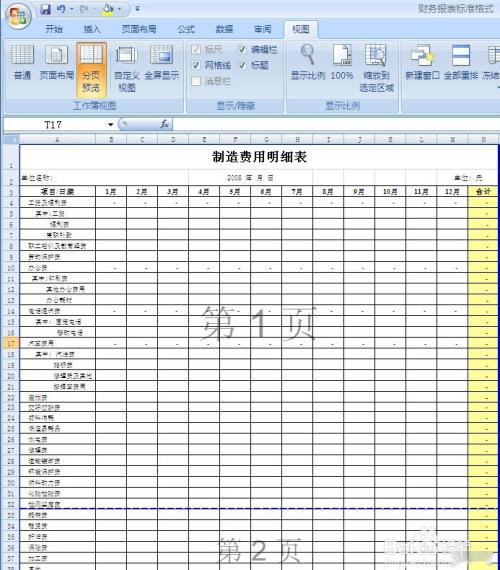Screen dimensions: 500x570
Task: Click the fx insert function button
Action: click(x=164, y=124)
